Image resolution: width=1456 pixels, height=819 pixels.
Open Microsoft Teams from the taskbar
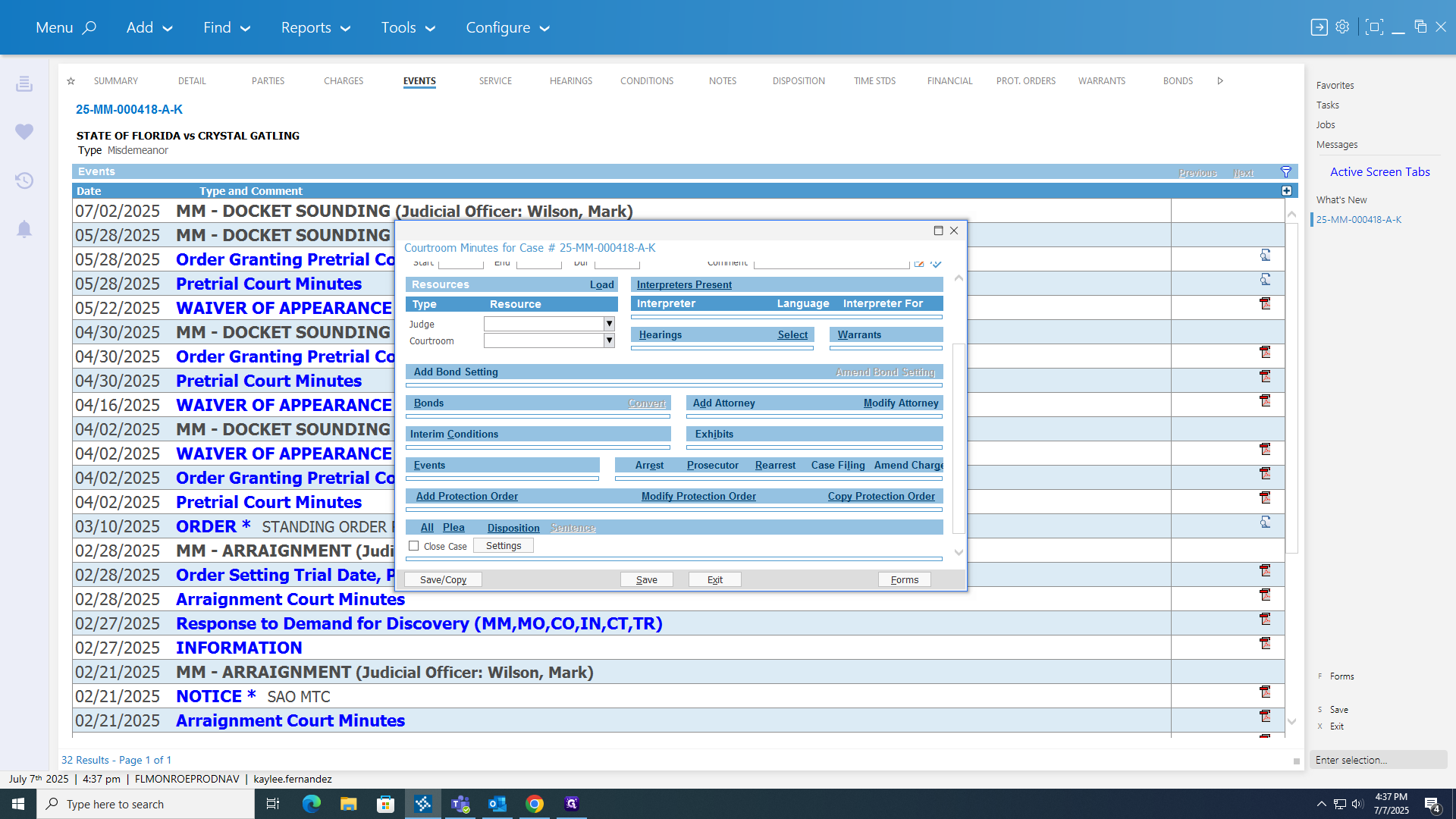pyautogui.click(x=460, y=804)
